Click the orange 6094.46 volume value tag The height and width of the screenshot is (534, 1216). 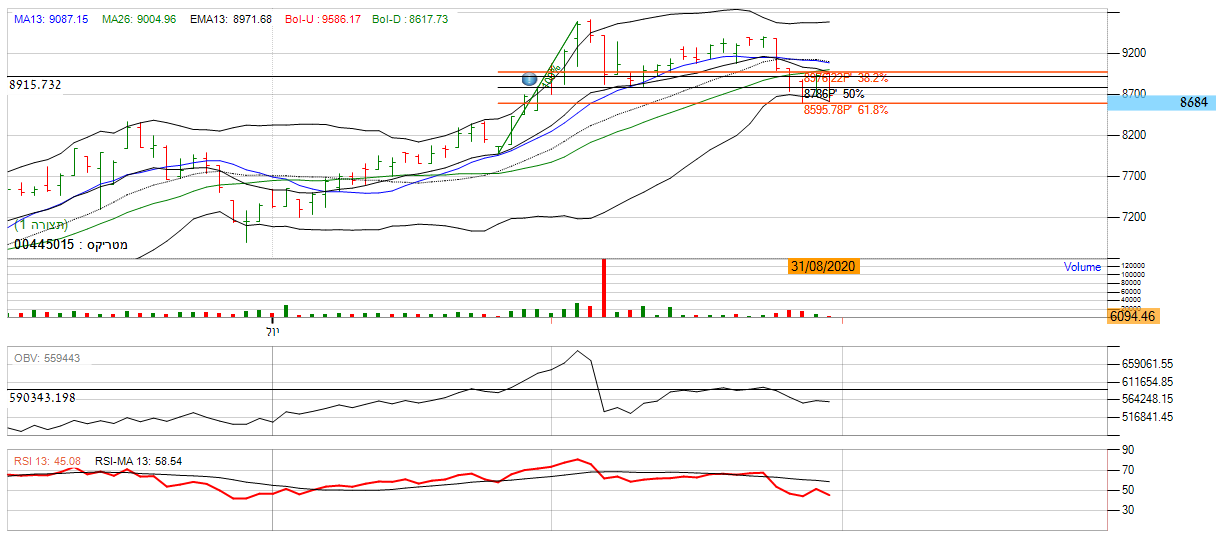coord(1132,316)
